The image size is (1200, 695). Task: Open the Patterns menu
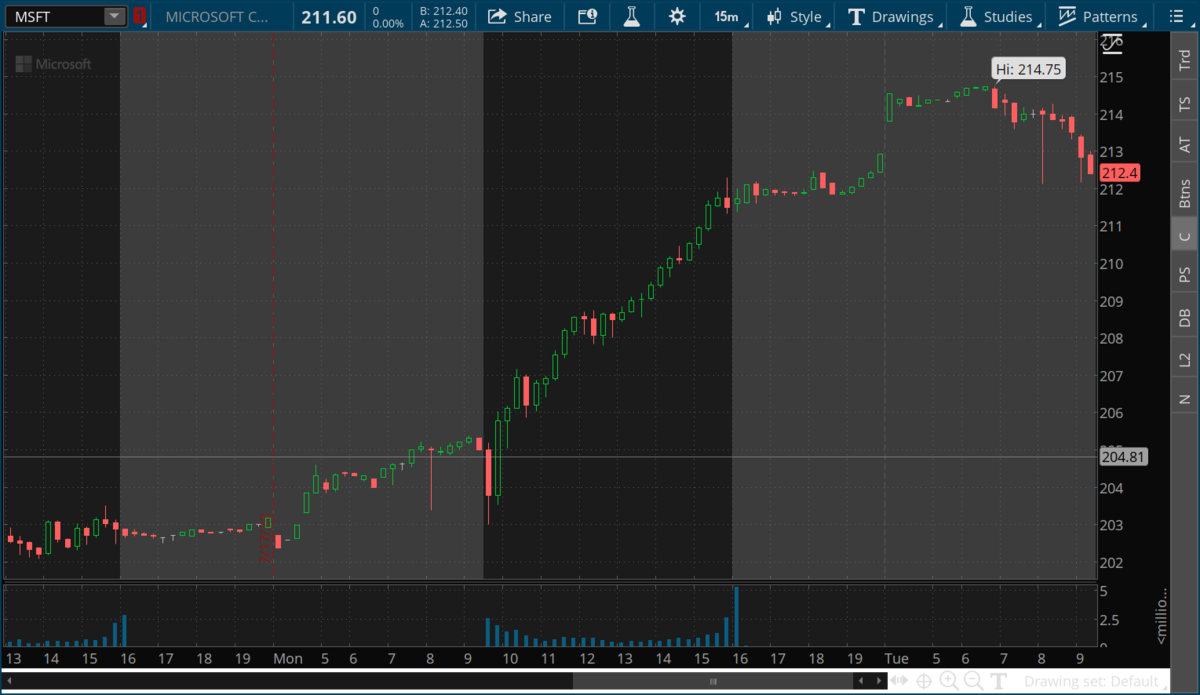(1099, 16)
